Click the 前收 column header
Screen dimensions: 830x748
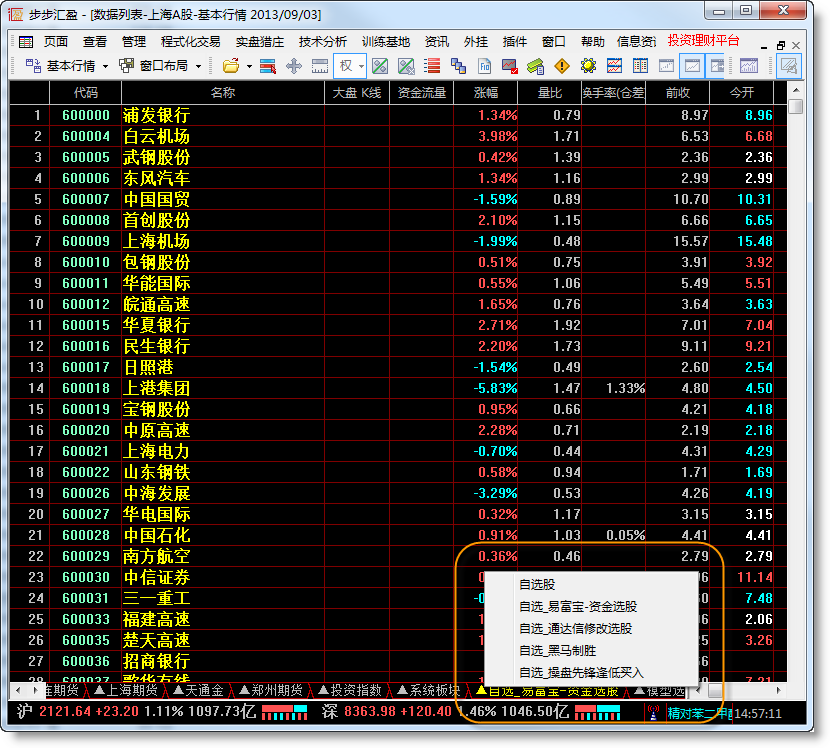[x=678, y=93]
